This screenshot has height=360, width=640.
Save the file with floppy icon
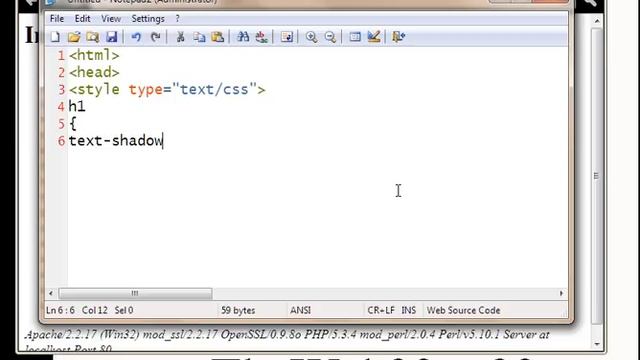pyautogui.click(x=111, y=37)
